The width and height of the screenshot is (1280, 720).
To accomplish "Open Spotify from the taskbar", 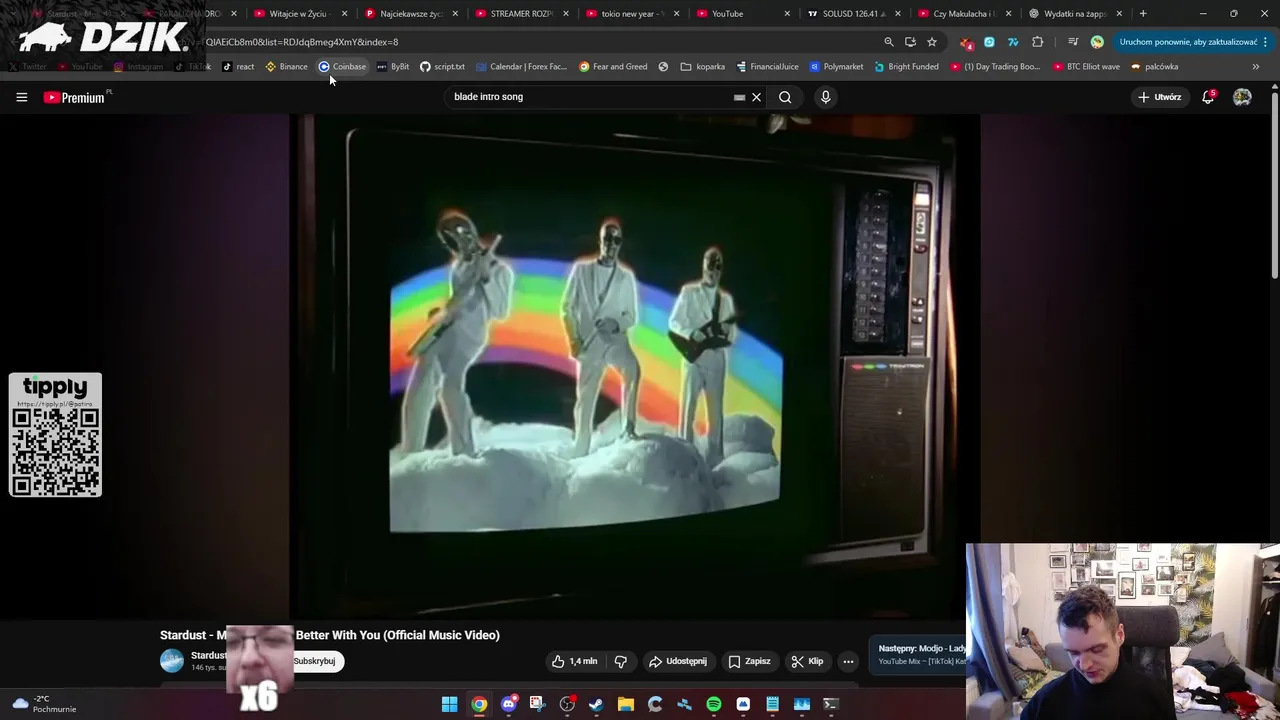I will tap(714, 704).
